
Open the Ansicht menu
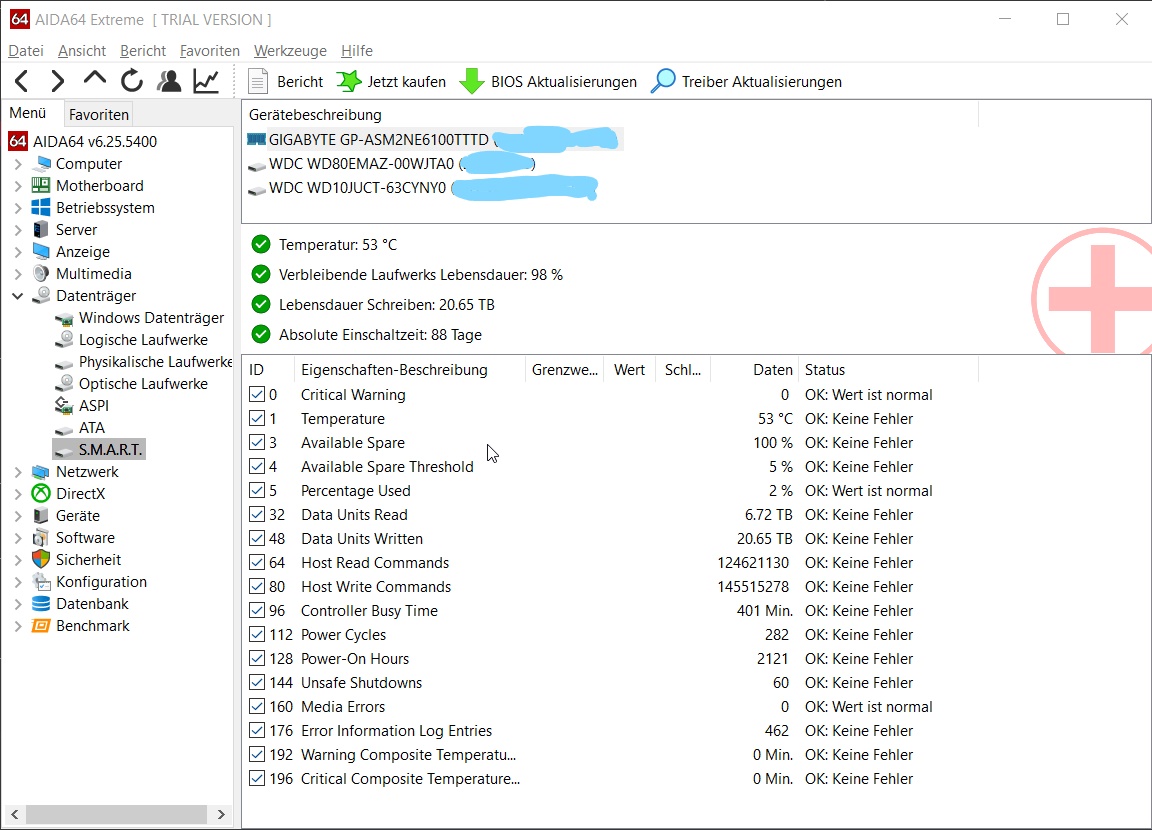point(82,51)
